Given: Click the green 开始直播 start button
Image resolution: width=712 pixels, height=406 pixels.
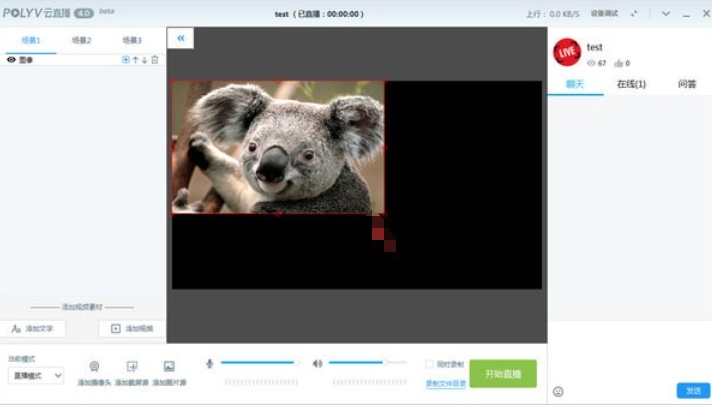Looking at the screenshot, I should coord(503,373).
